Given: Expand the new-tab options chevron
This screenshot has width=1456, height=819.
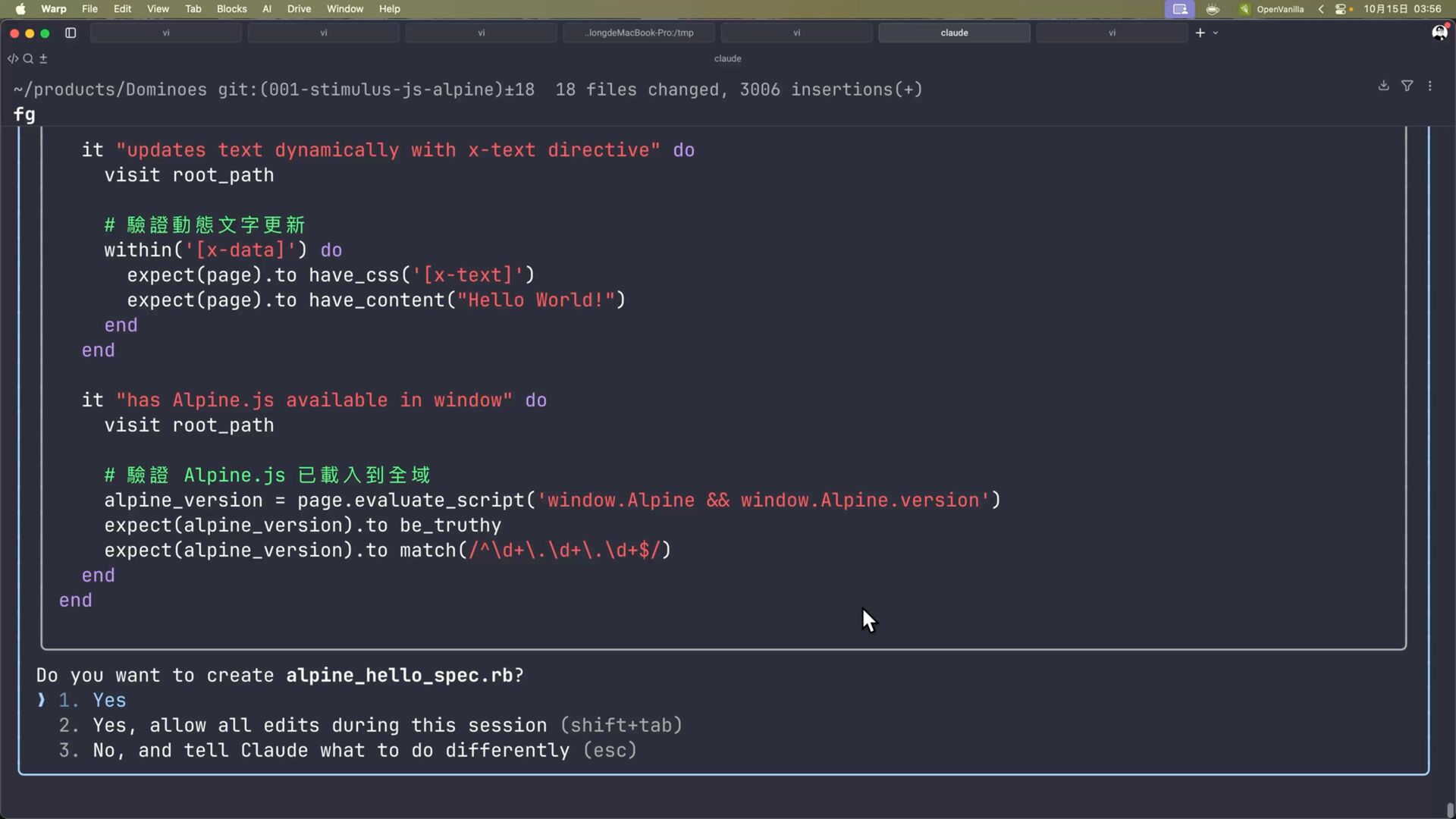Looking at the screenshot, I should pyautogui.click(x=1216, y=33).
